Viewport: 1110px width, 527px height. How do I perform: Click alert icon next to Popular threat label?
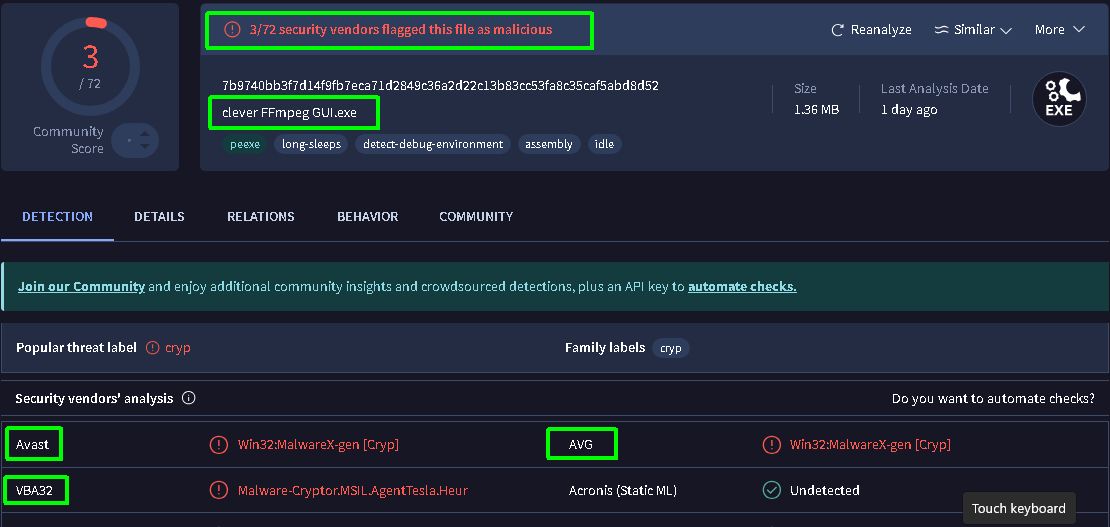tap(153, 348)
